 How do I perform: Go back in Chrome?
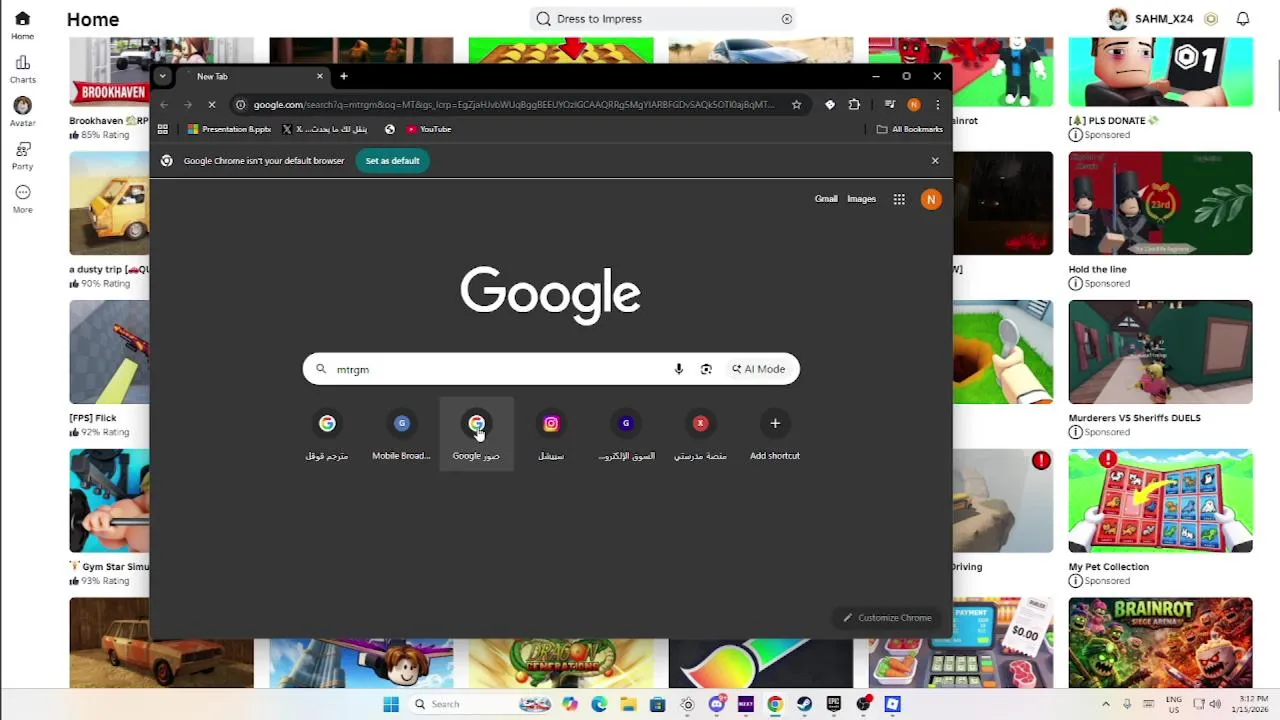[164, 104]
